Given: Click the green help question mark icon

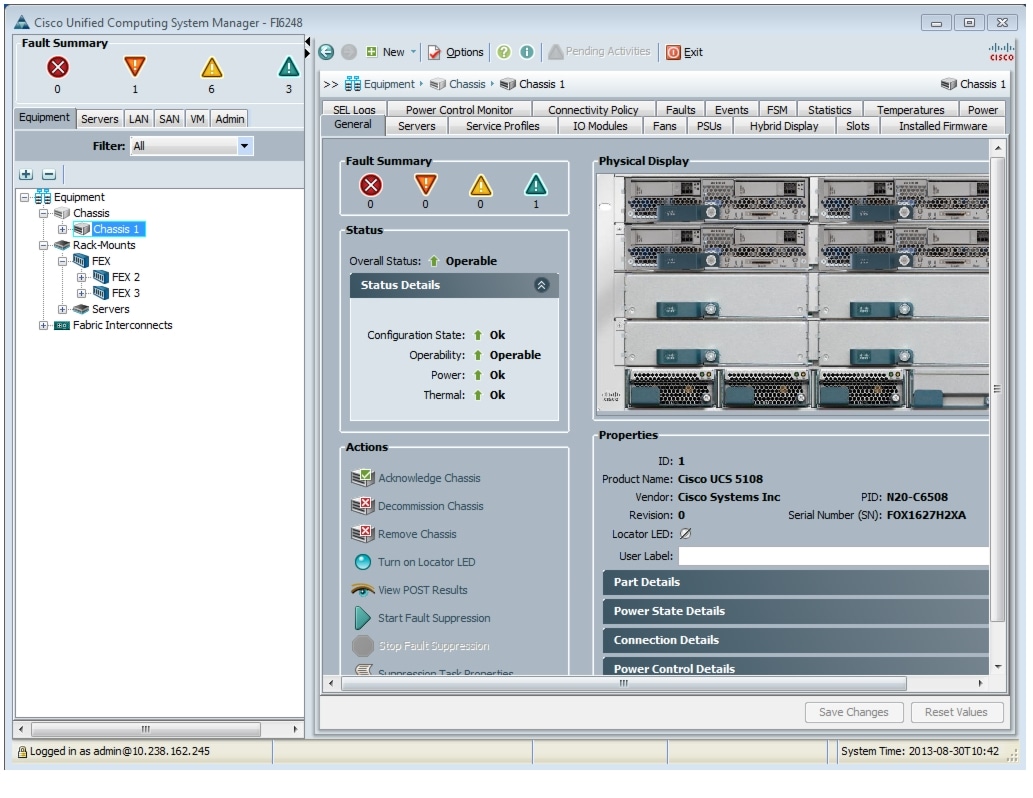Looking at the screenshot, I should [504, 52].
